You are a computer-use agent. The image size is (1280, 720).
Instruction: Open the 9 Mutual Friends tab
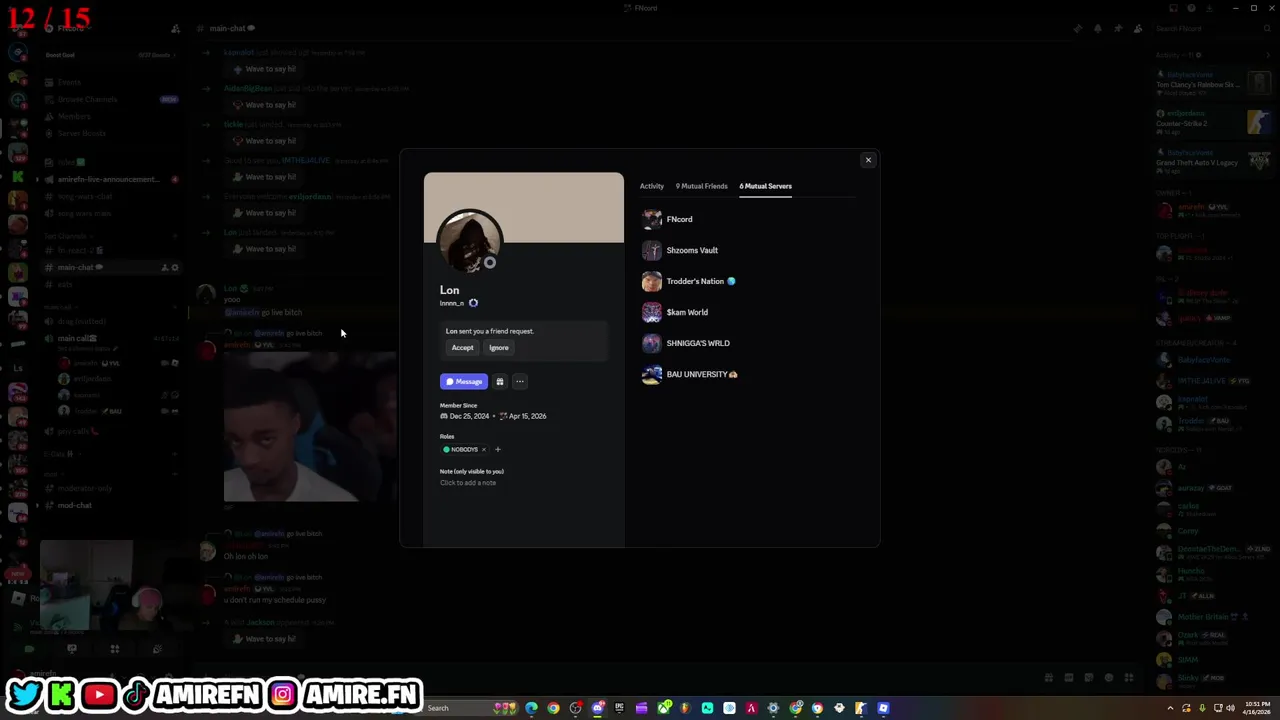pos(701,186)
